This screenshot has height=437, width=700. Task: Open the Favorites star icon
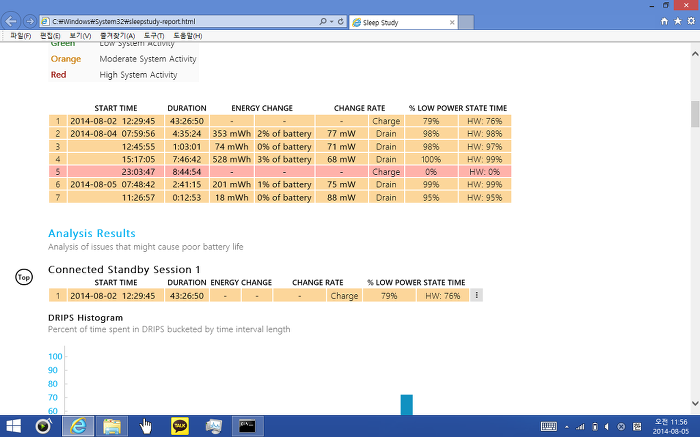677,20
